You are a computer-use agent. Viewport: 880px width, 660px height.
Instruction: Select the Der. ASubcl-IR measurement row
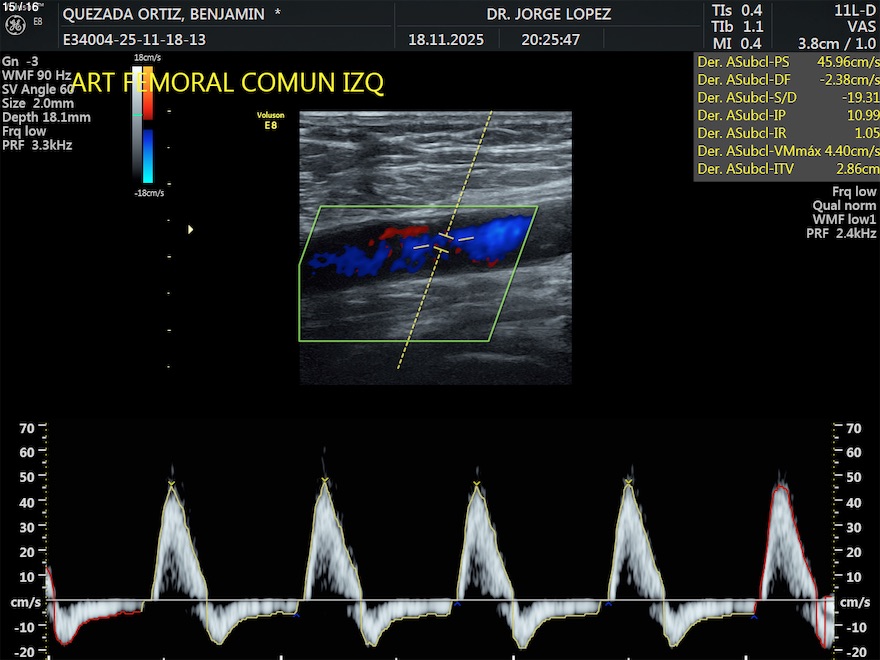coord(786,133)
